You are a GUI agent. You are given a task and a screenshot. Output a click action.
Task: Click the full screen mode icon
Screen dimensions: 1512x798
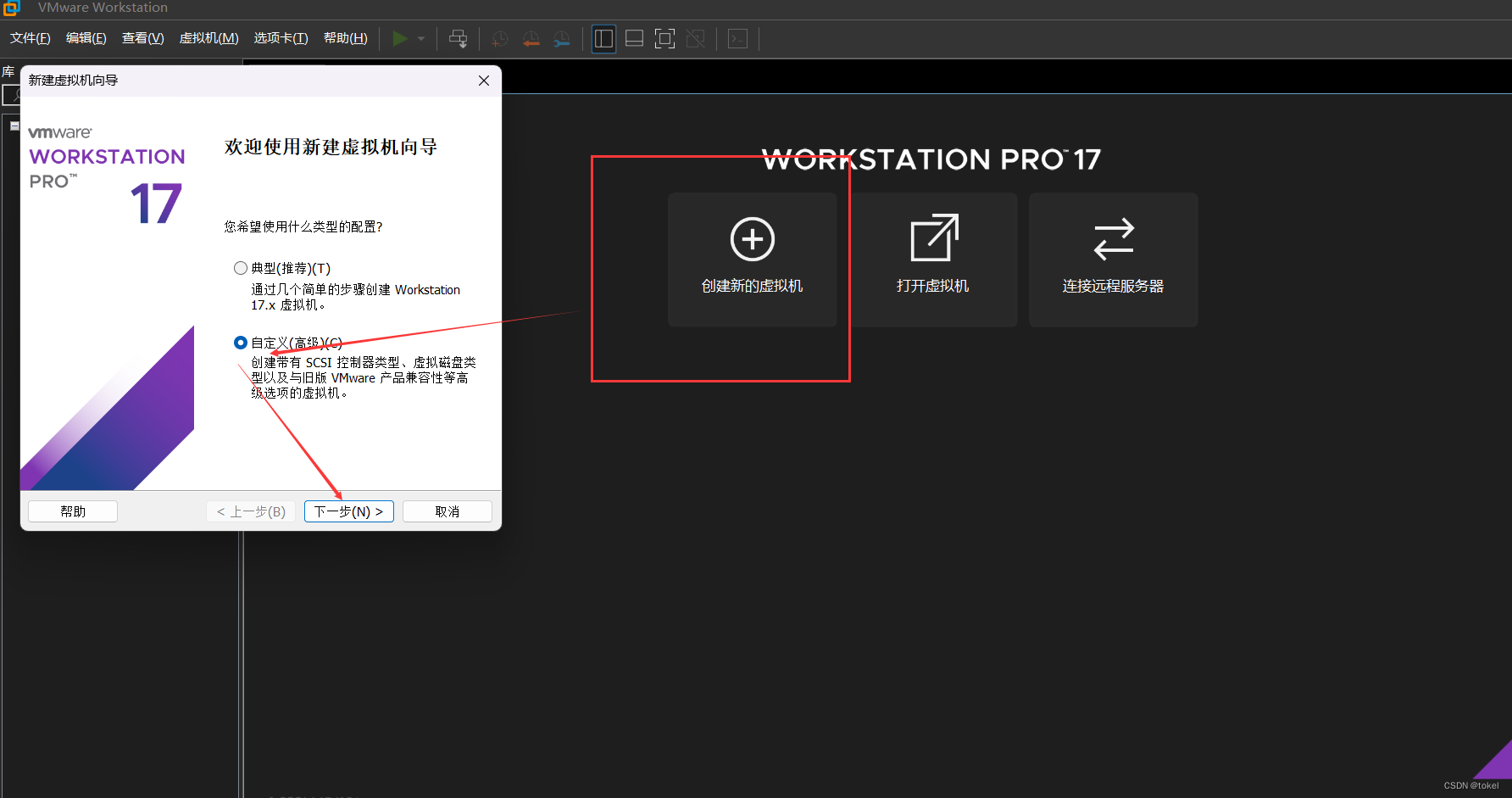[x=665, y=39]
